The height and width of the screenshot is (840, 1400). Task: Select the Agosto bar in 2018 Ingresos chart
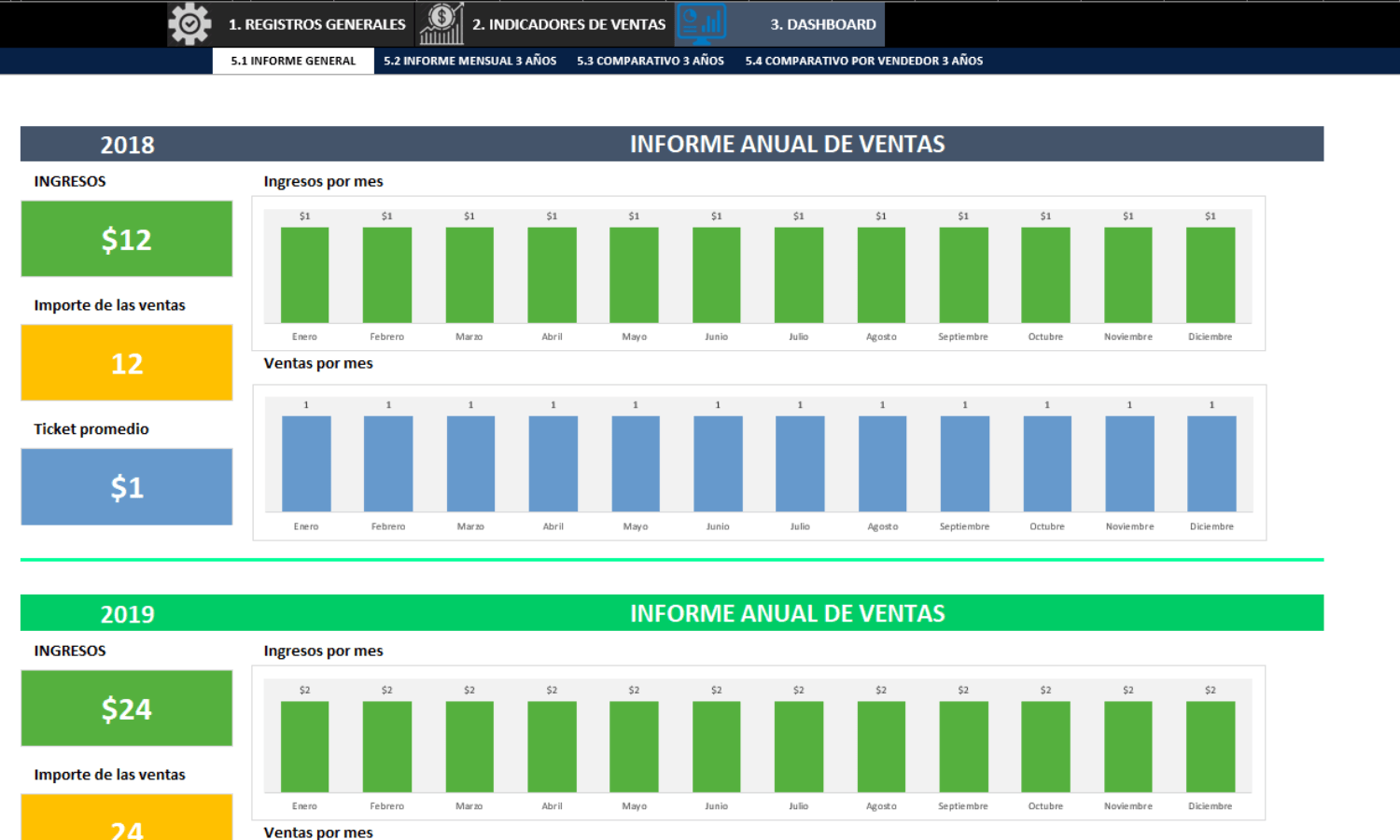tap(881, 275)
